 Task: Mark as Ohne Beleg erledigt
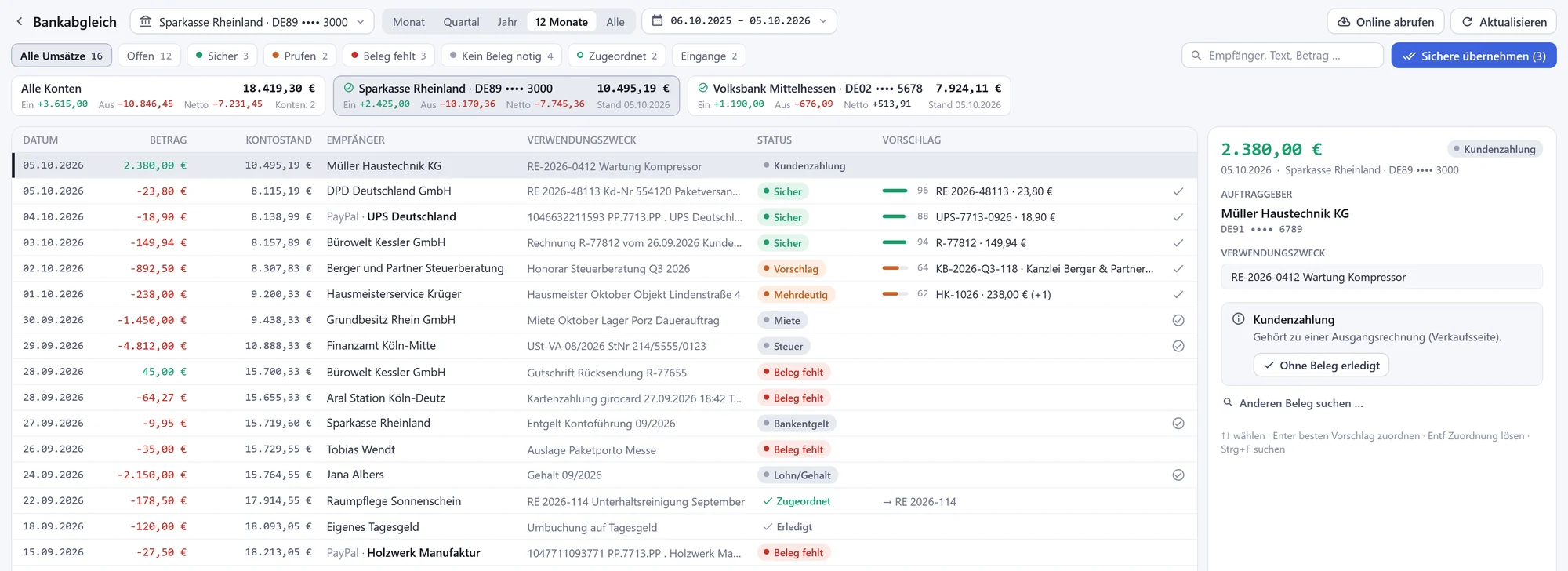pos(1321,366)
